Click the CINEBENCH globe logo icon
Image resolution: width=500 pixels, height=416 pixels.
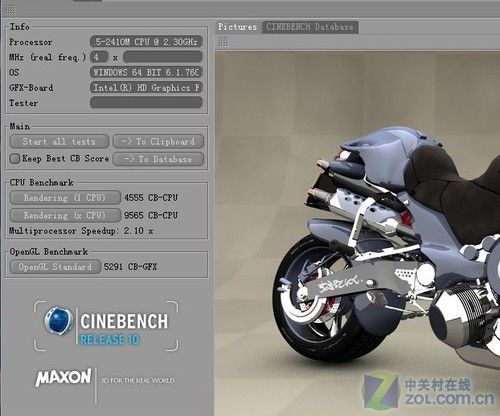58,321
